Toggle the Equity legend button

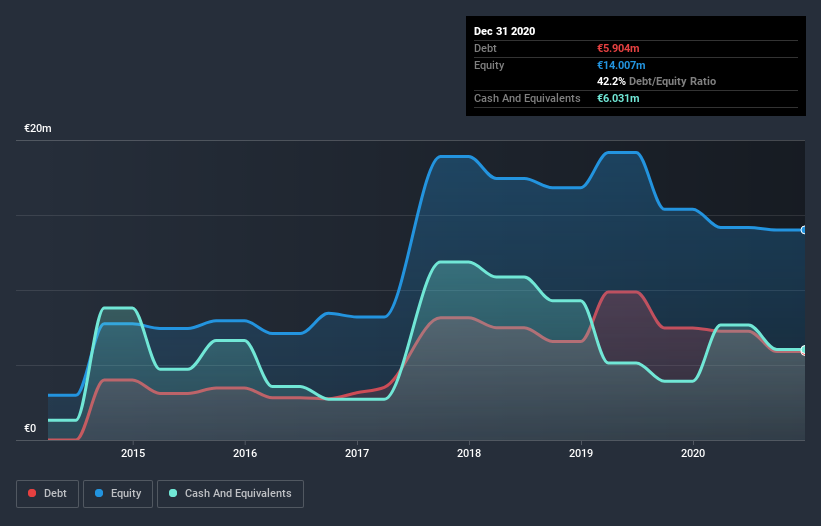(x=118, y=494)
